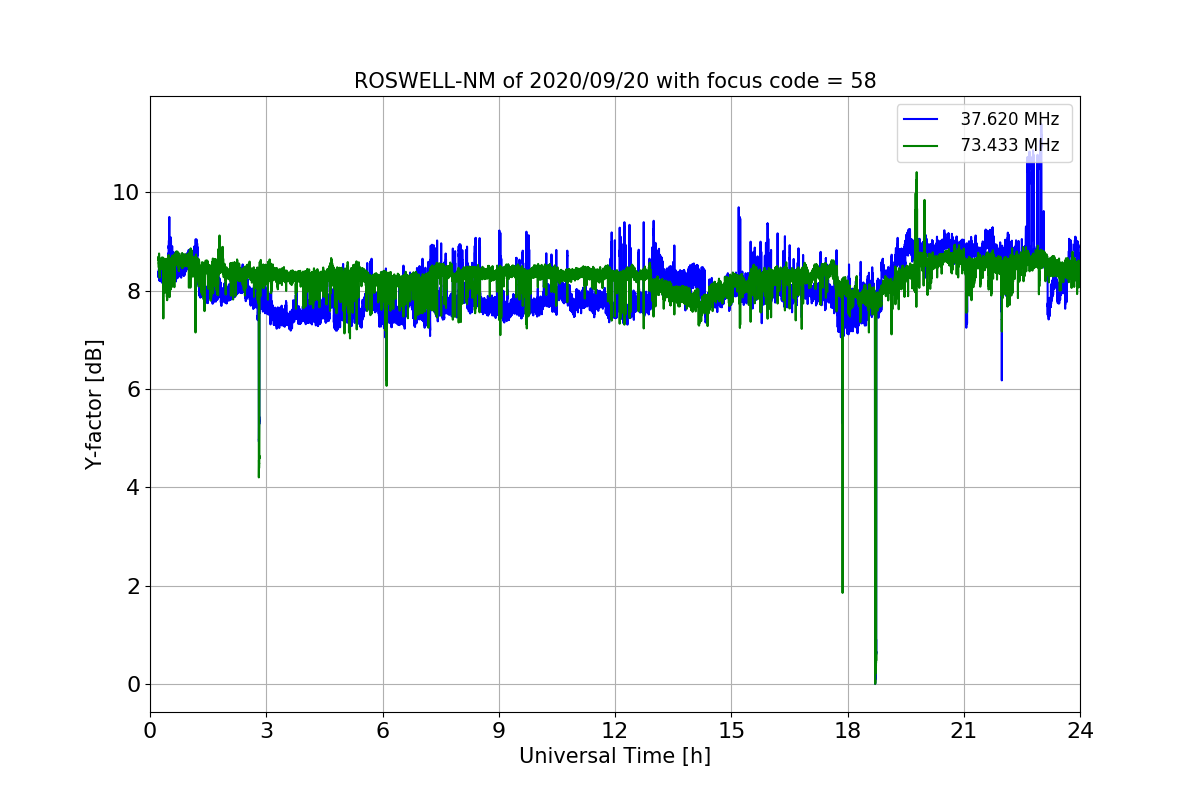
Task: Click the plot title 'ROSWELL-NM of 2020/09/20 with focus code = 58'
Action: tap(615, 81)
